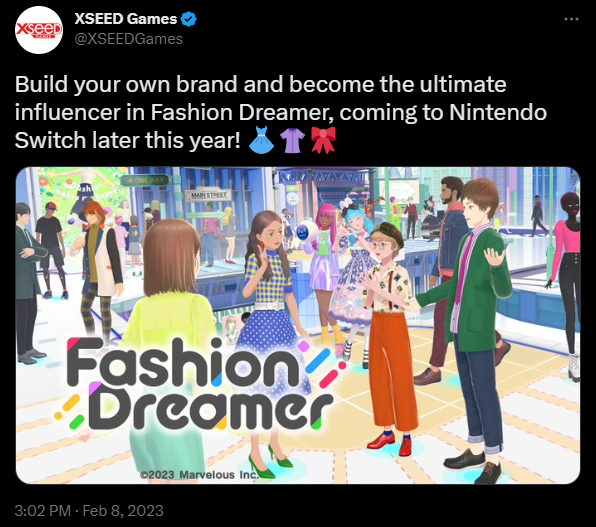Click the red ribbon bow emoji
This screenshot has height=527, width=596.
point(323,140)
